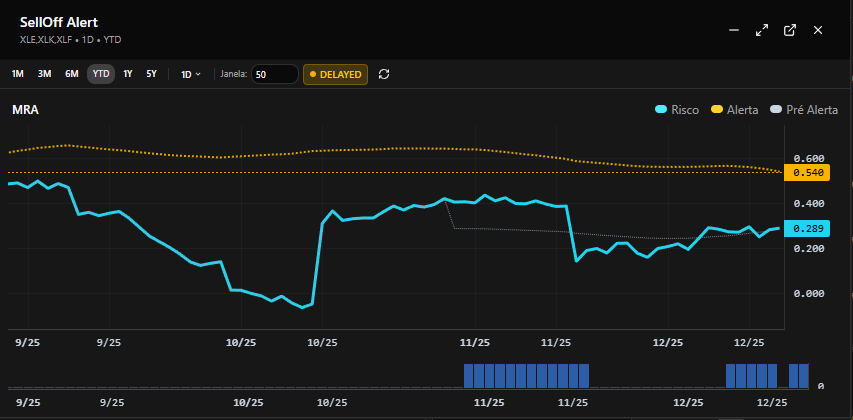Viewport: 853px width, 420px height.
Task: Toggle the Alerta series visibility
Action: tap(733, 110)
